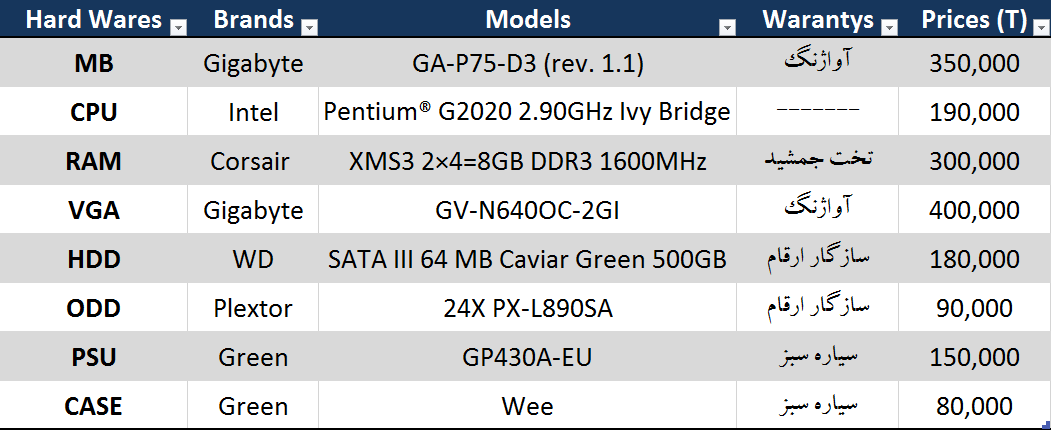Select the 350,000 price cell

point(974,64)
